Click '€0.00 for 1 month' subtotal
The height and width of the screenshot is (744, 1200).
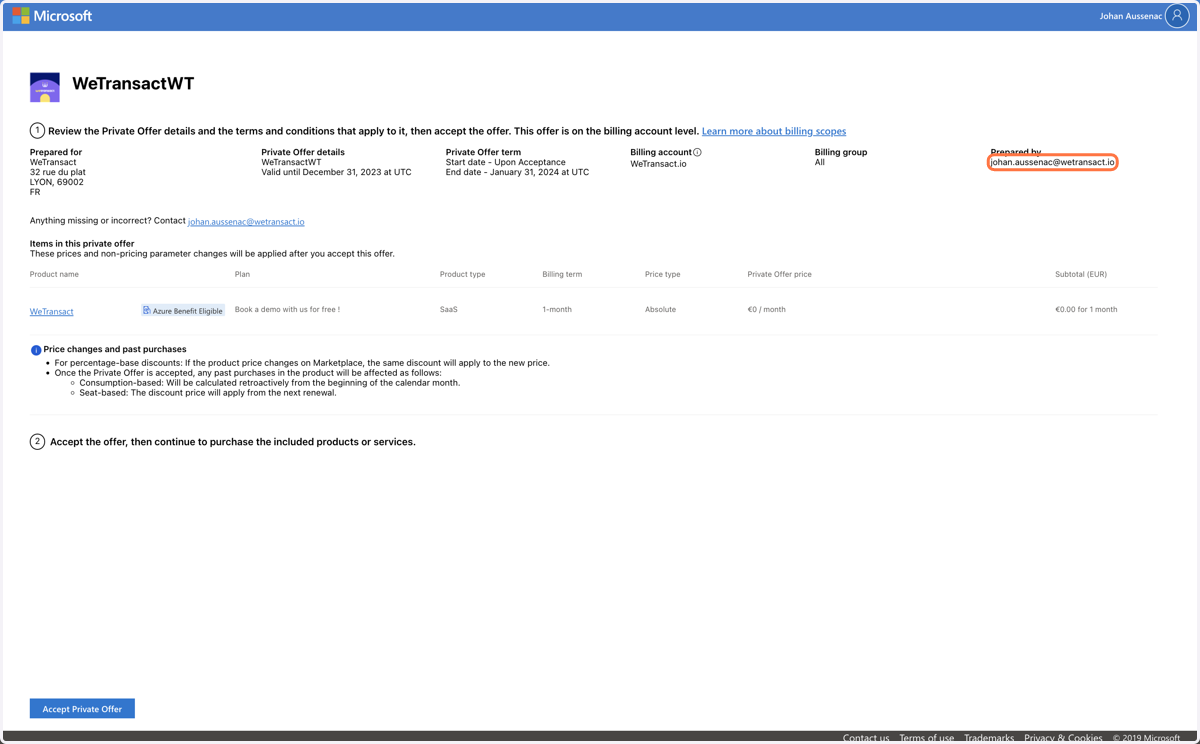[x=1086, y=310]
